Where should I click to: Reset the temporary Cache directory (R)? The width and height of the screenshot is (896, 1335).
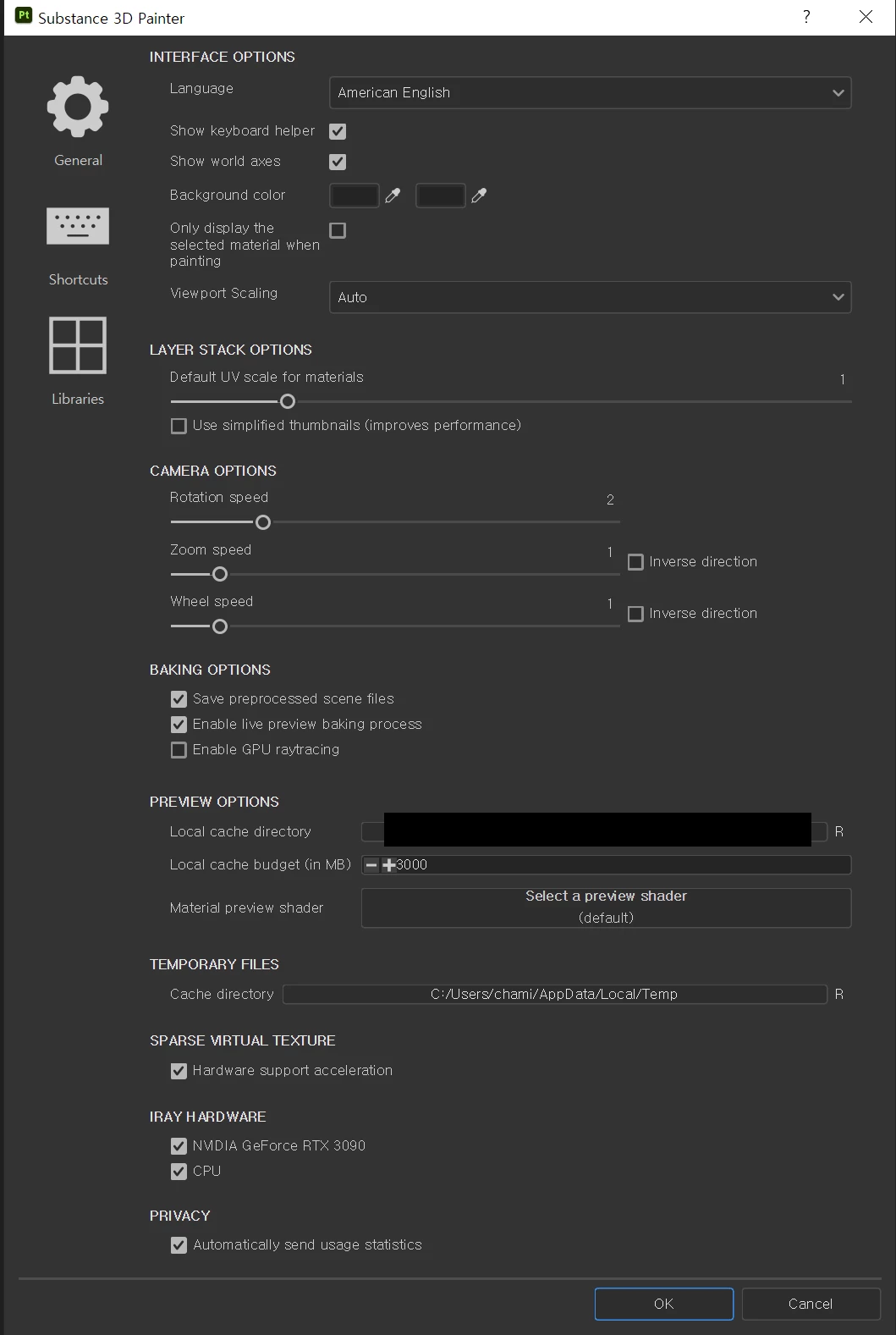coord(838,994)
